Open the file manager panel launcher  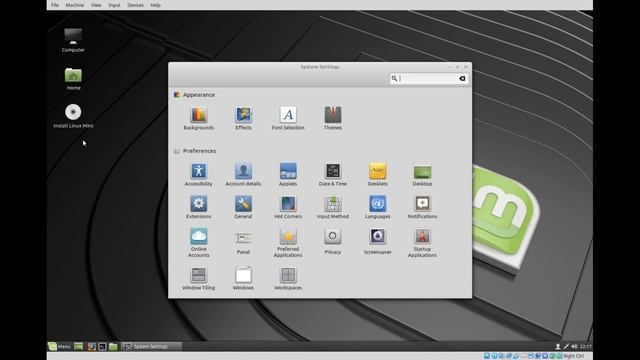113,347
